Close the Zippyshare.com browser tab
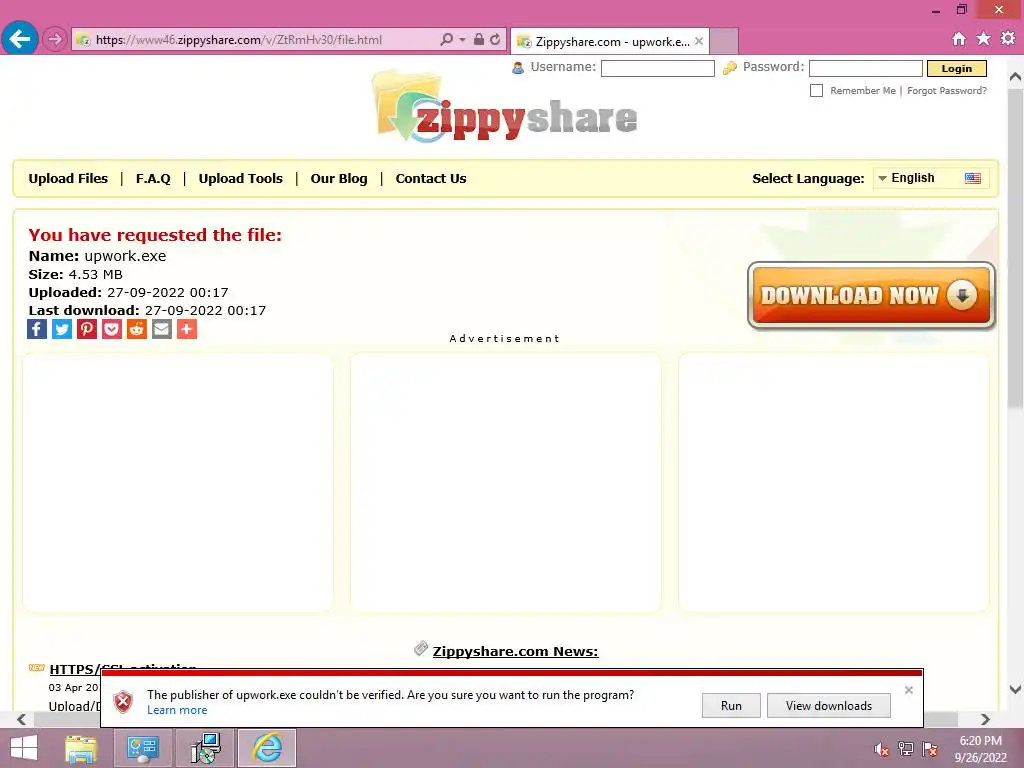 [x=699, y=41]
